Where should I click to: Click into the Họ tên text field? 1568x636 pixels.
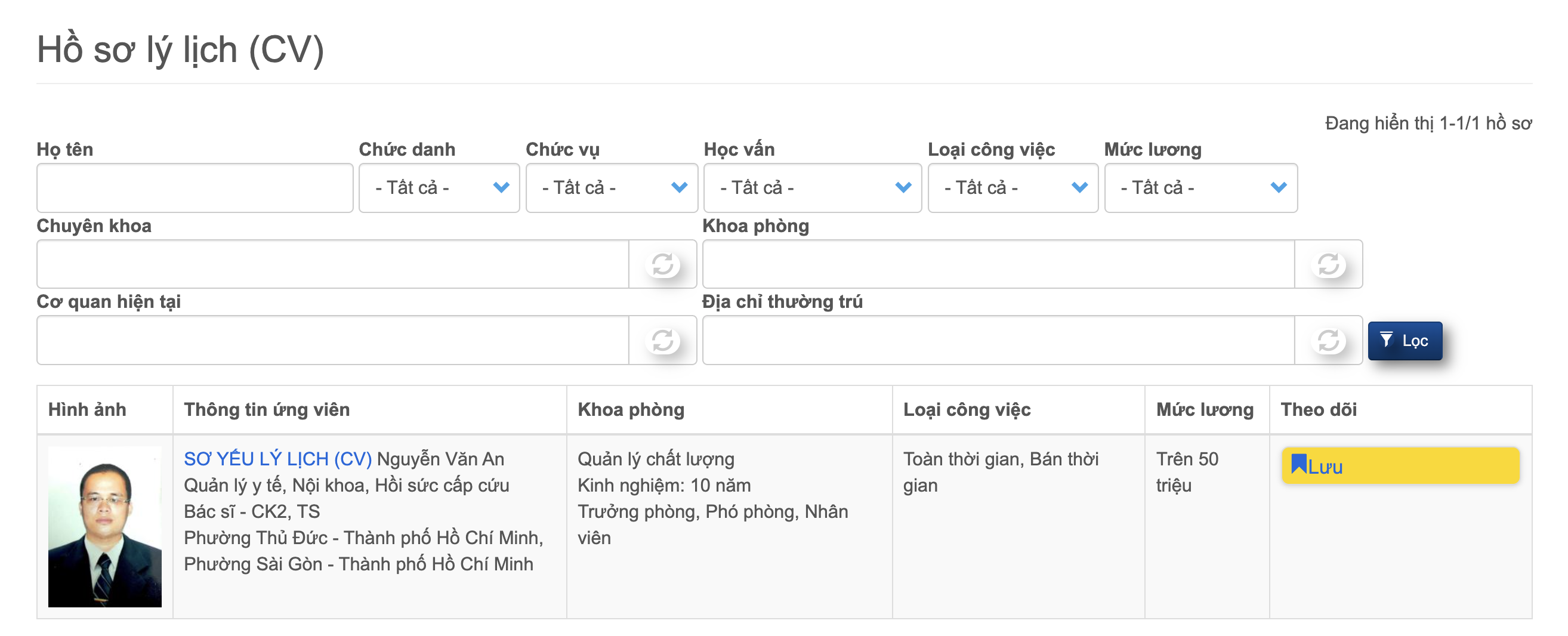pyautogui.click(x=195, y=187)
